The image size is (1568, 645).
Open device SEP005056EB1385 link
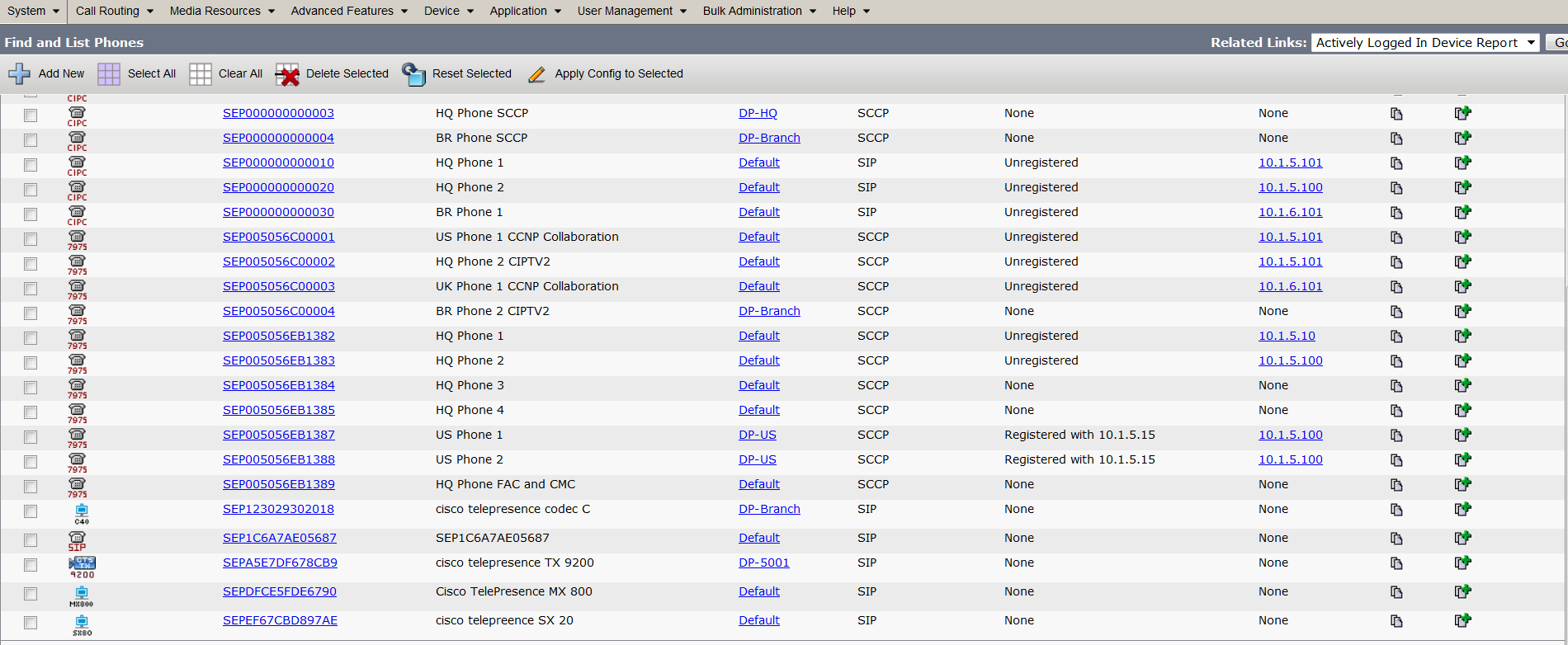click(x=278, y=410)
